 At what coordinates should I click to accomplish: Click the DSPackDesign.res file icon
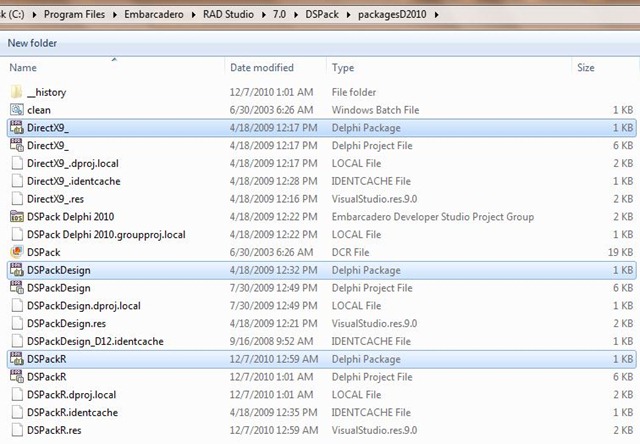[17, 323]
